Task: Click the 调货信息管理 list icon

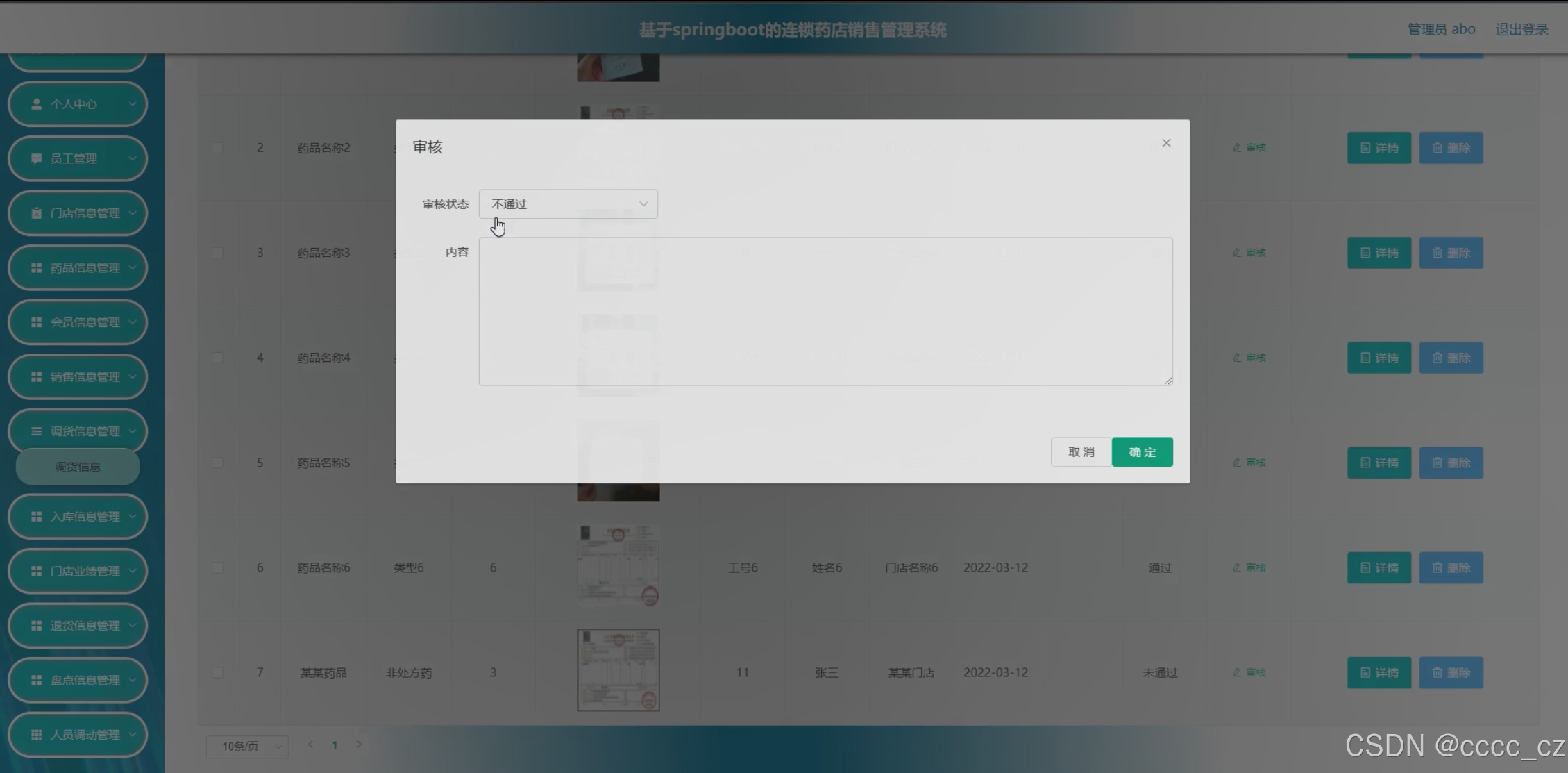Action: (37, 431)
